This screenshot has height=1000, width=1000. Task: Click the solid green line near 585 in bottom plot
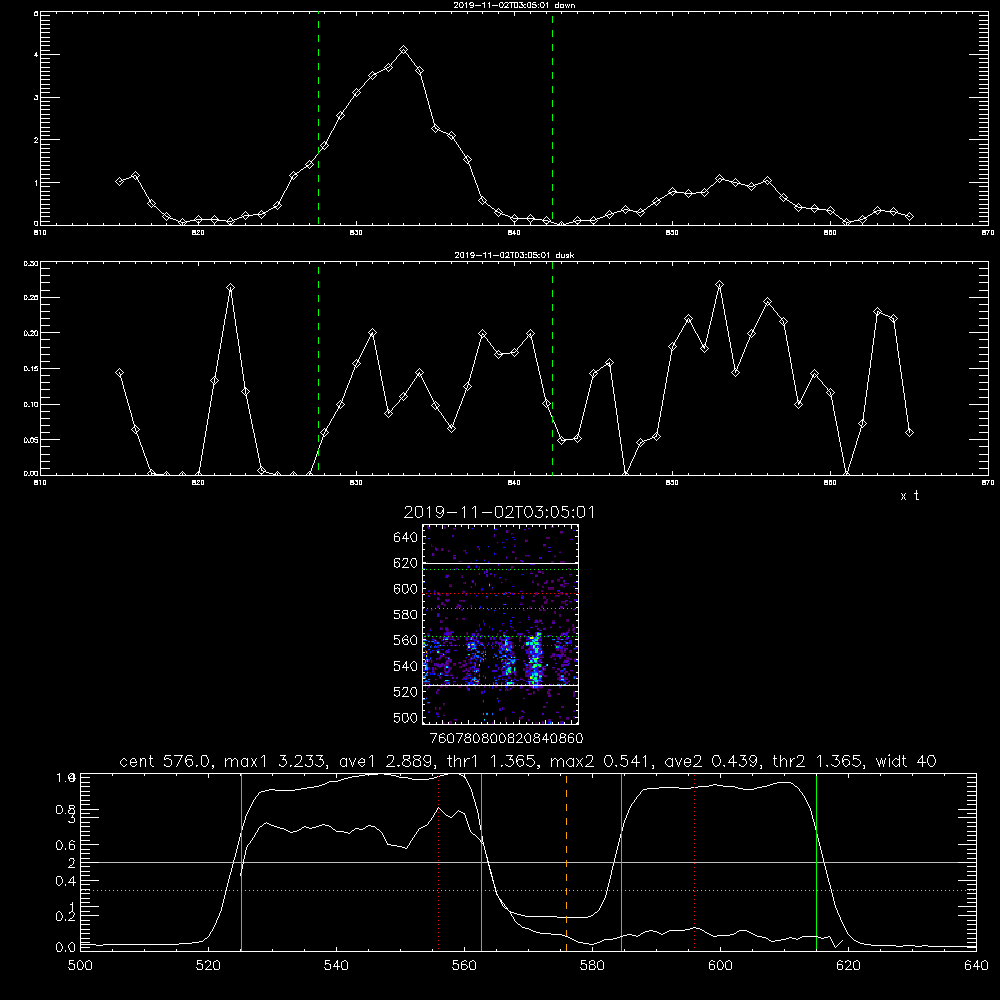tap(621, 861)
